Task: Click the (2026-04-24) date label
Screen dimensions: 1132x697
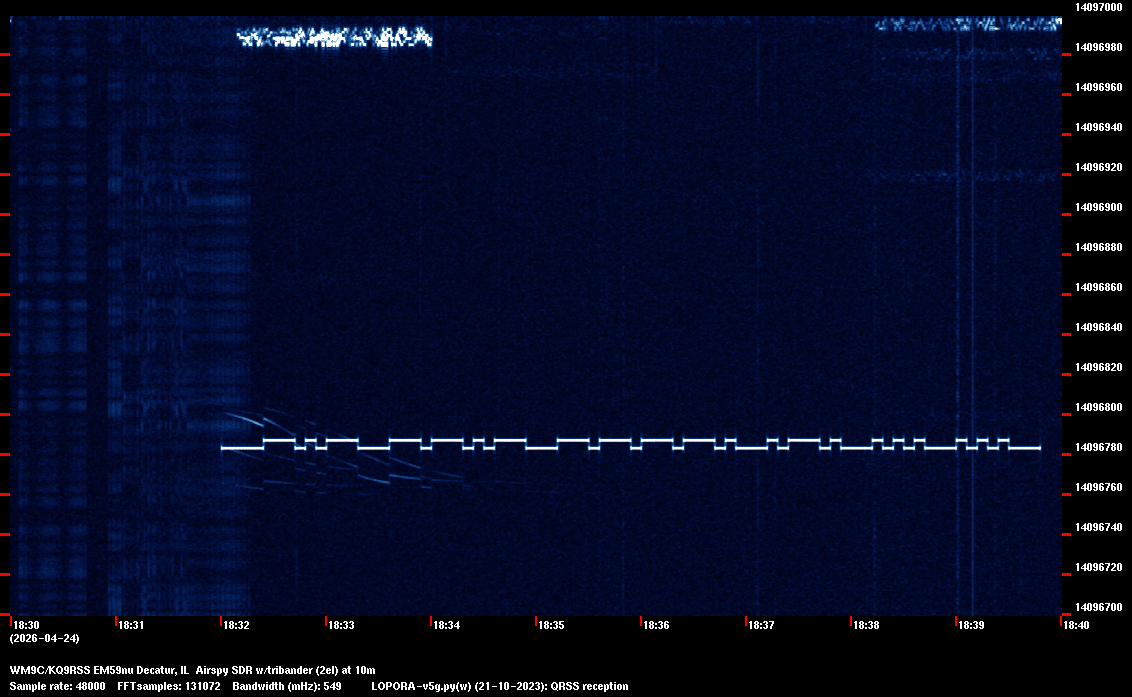Action: 44,638
